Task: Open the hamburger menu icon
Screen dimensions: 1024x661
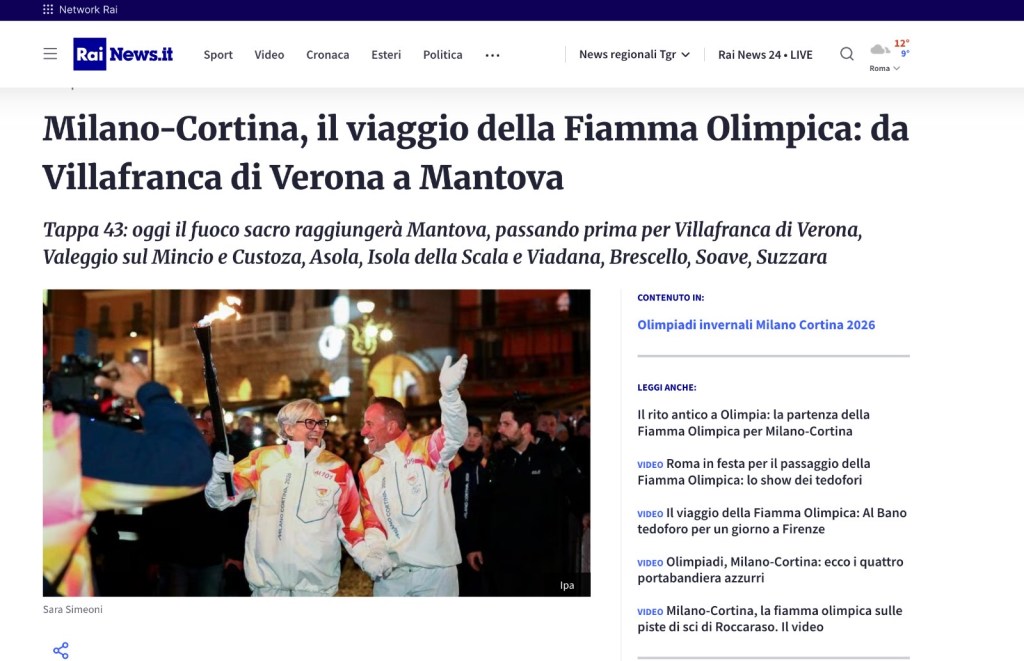Action: click(50, 54)
